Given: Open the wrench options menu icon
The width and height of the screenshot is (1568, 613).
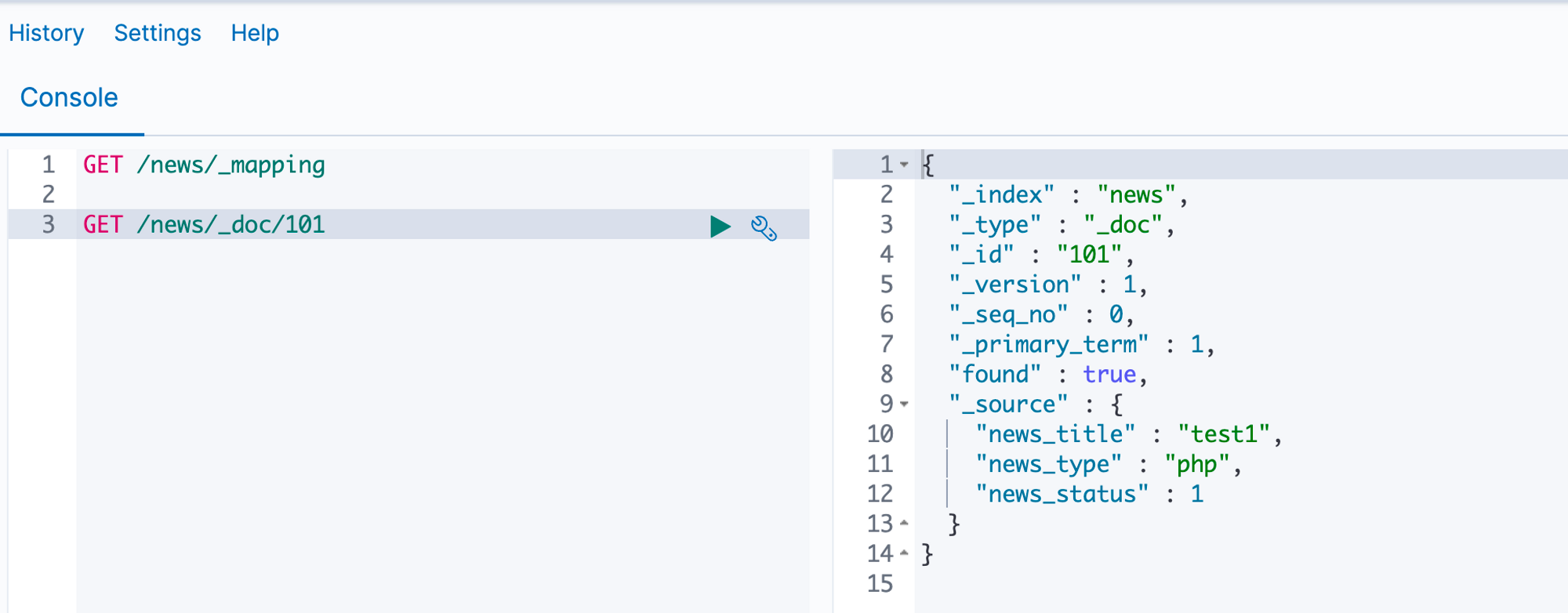Looking at the screenshot, I should click(764, 227).
